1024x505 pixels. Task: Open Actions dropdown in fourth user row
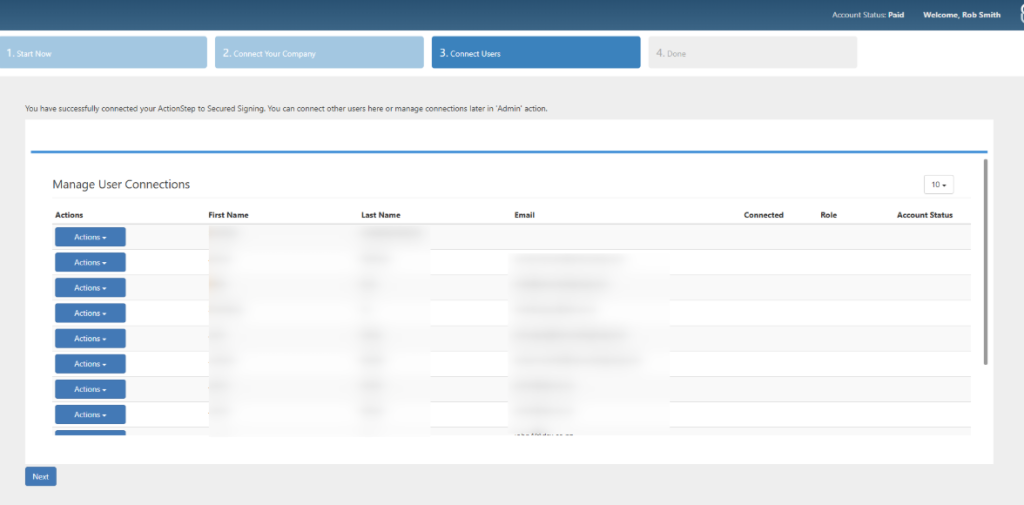coord(90,313)
